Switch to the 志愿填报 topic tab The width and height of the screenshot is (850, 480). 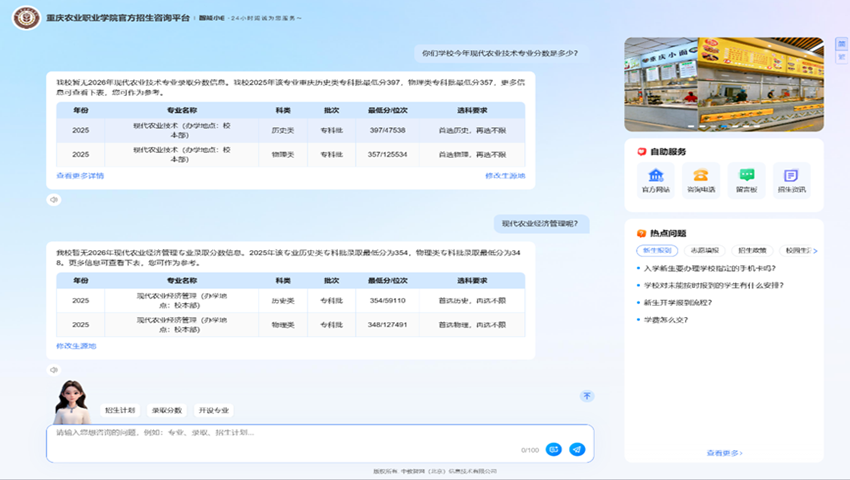pos(703,251)
